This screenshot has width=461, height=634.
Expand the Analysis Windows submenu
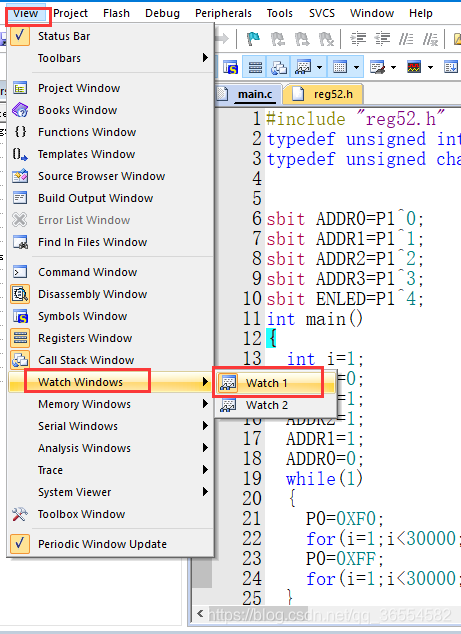pos(110,448)
